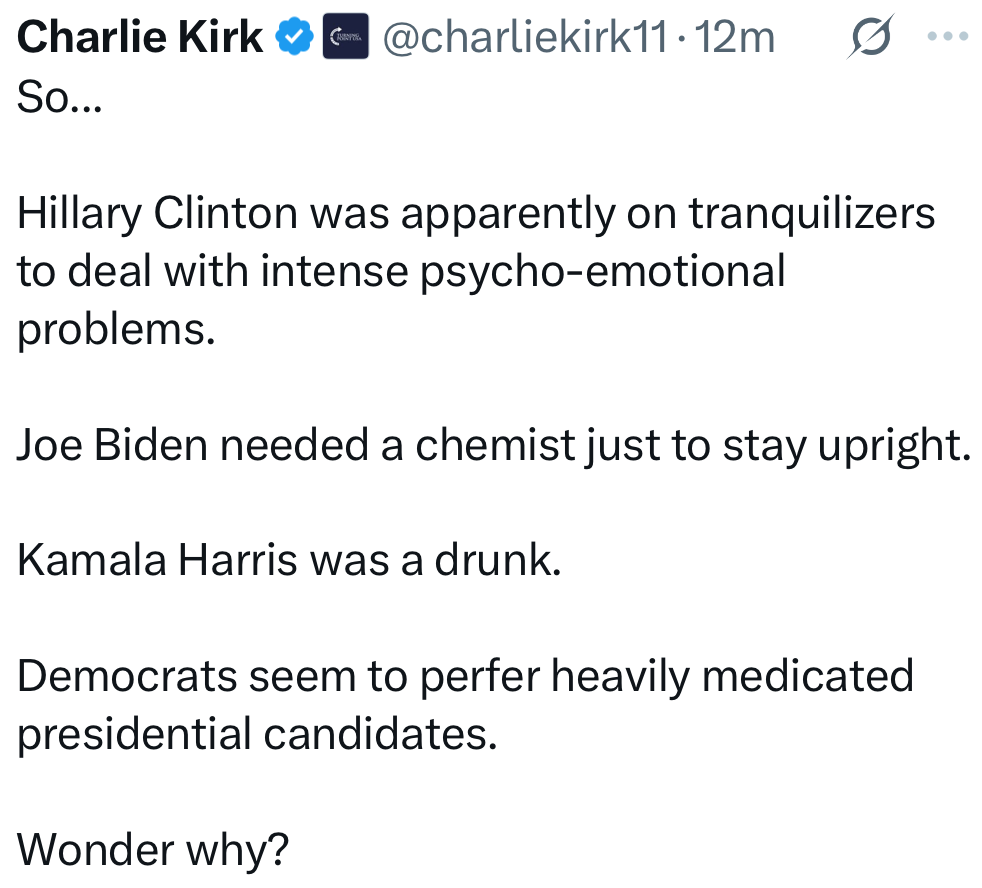This screenshot has width=982, height=888.
Task: Open the post via the 12m timestamp
Action: pos(738,38)
